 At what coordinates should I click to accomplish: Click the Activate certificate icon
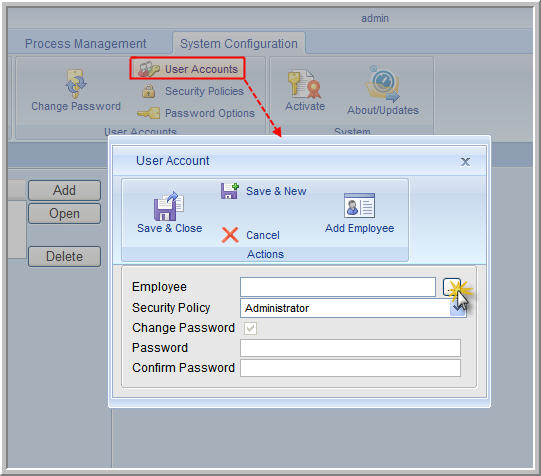[304, 84]
